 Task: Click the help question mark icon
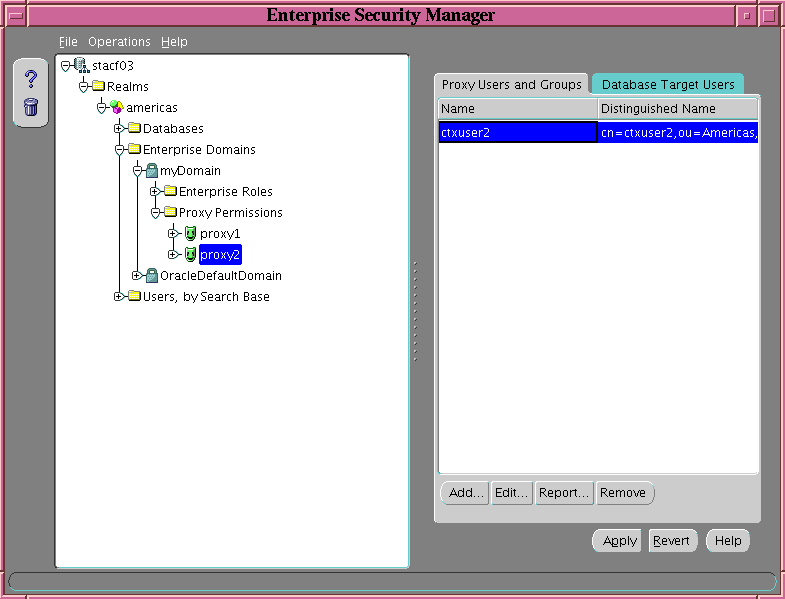pos(30,80)
